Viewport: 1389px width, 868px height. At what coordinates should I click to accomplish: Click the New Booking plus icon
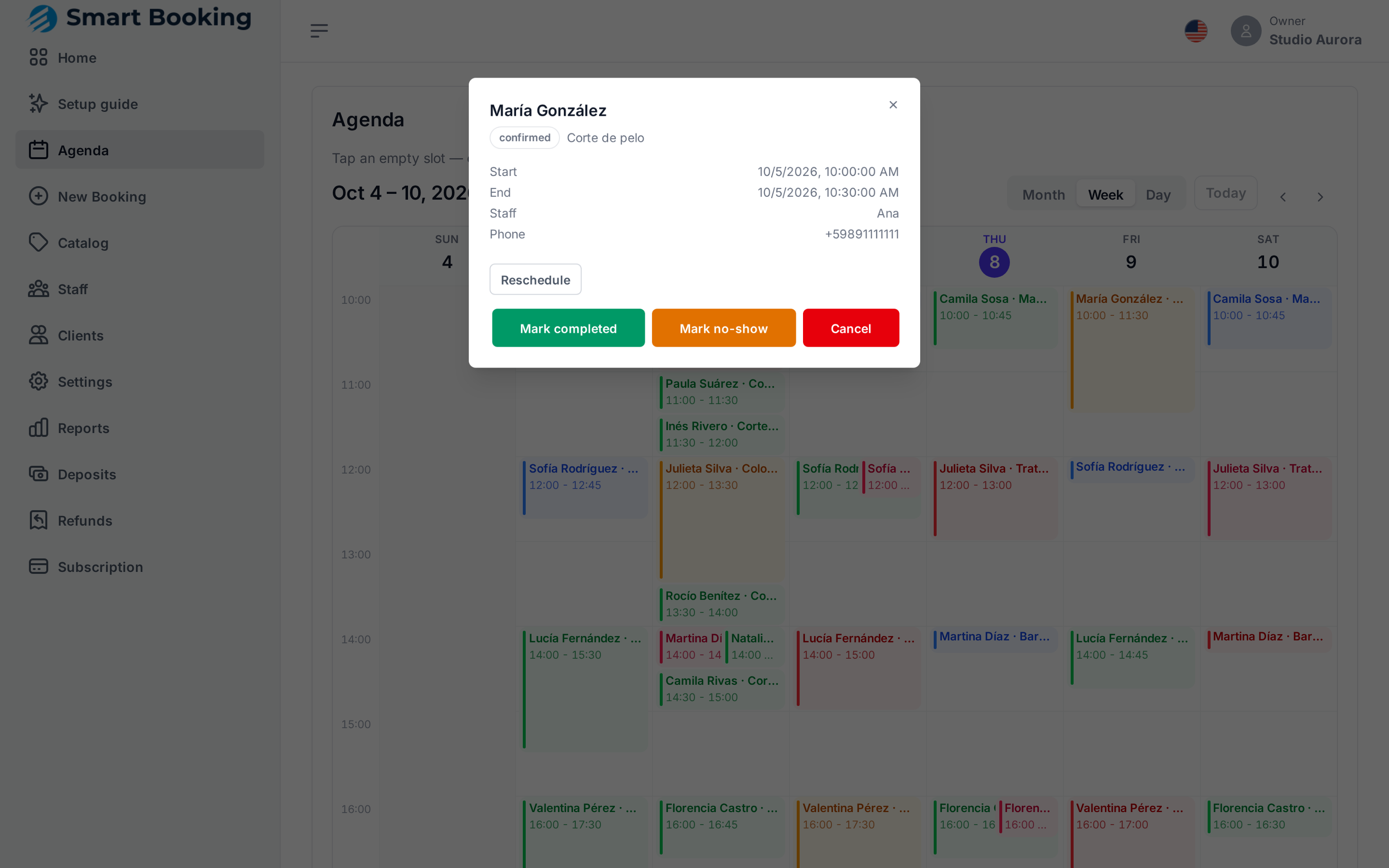(39, 196)
